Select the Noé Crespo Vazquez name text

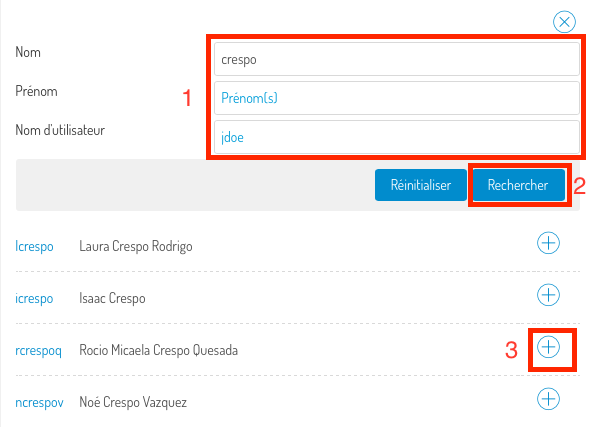coord(133,402)
